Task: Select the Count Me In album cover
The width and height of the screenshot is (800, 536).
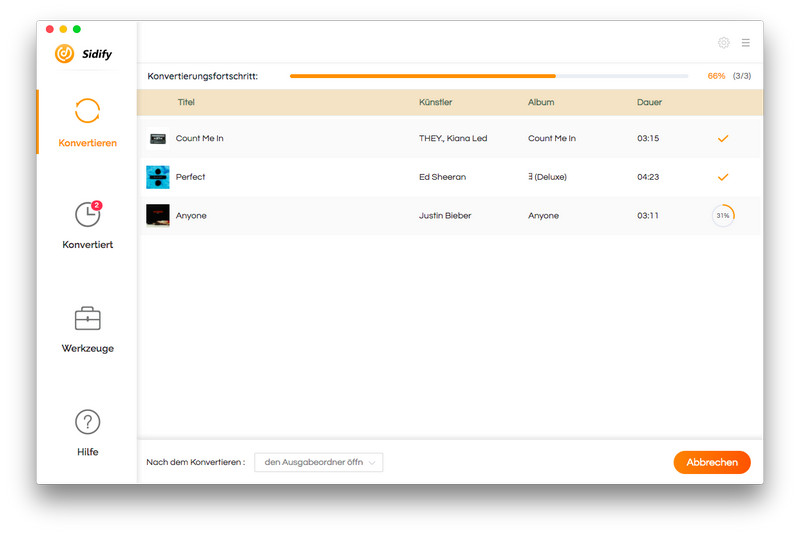Action: tap(158, 138)
